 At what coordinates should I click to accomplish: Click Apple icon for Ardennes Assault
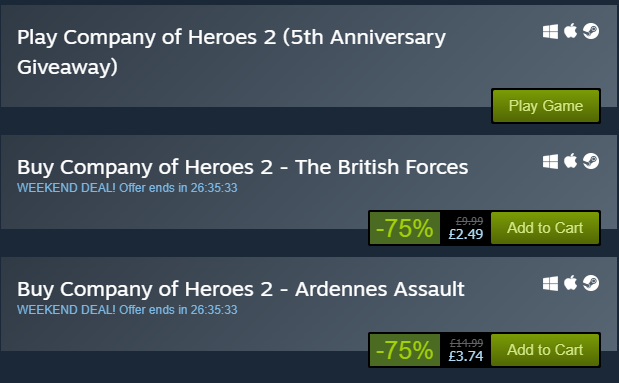570,283
